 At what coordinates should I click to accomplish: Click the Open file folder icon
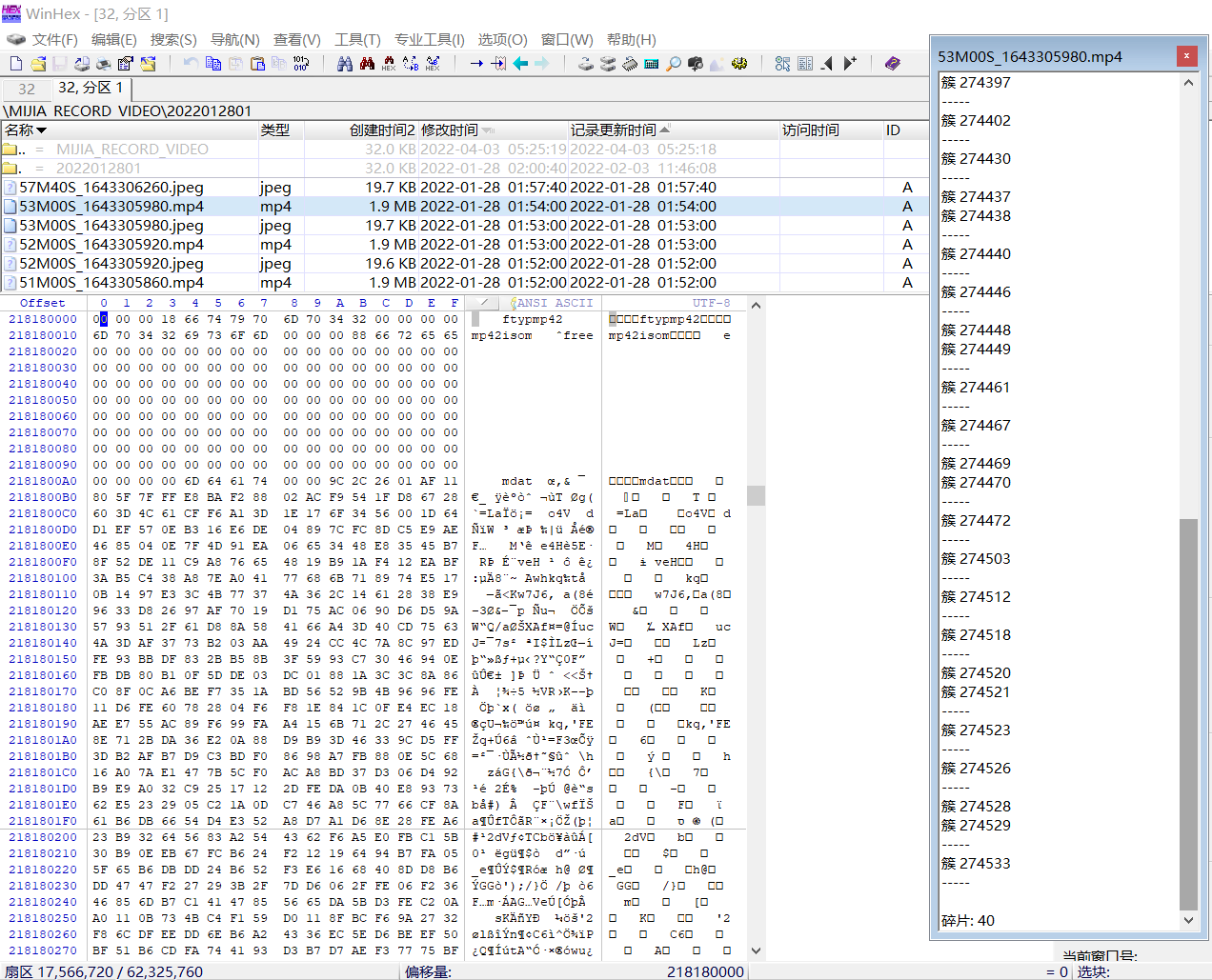[x=38, y=64]
